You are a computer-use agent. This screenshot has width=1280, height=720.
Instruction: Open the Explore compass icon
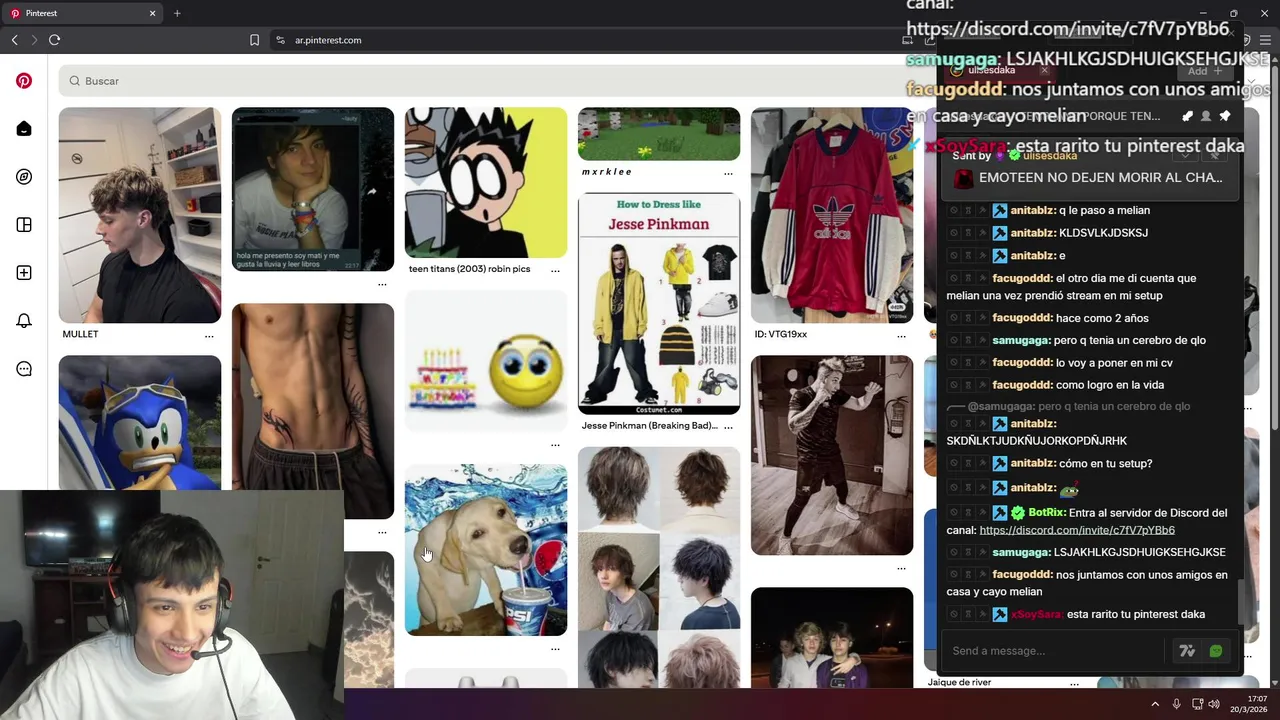pos(24,177)
